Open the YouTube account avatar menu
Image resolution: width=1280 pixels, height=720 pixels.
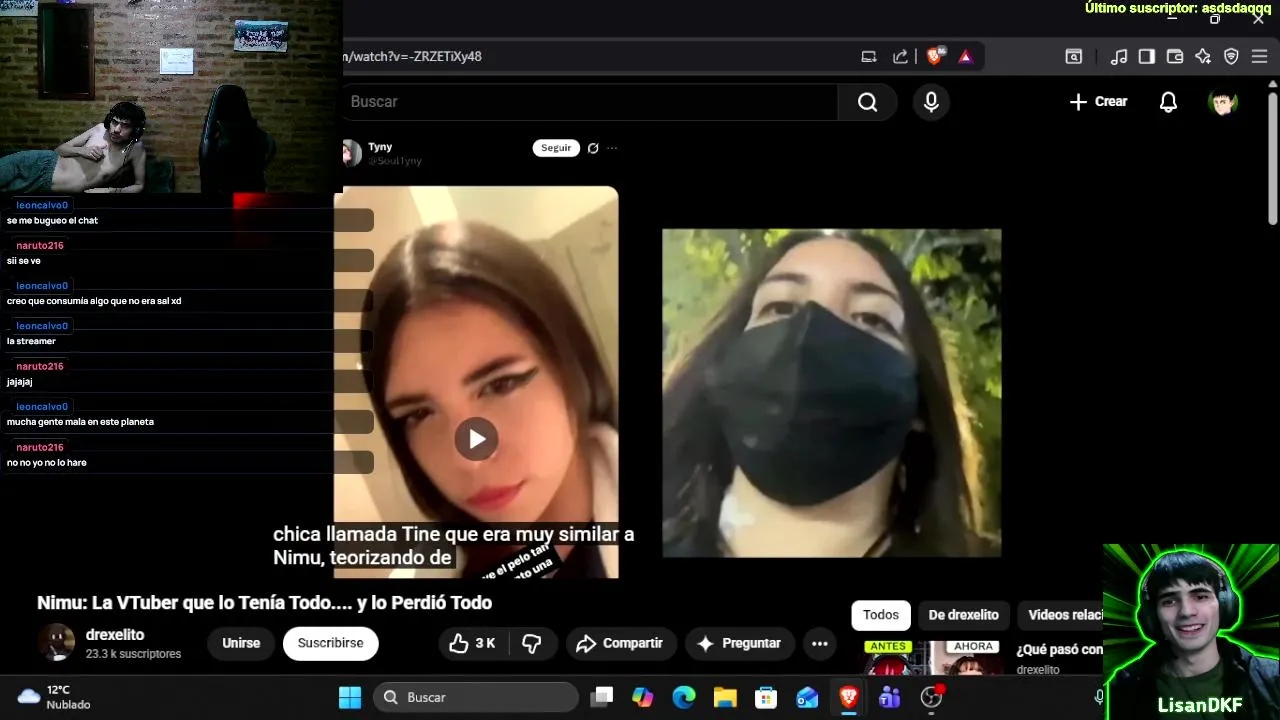pyautogui.click(x=1223, y=102)
